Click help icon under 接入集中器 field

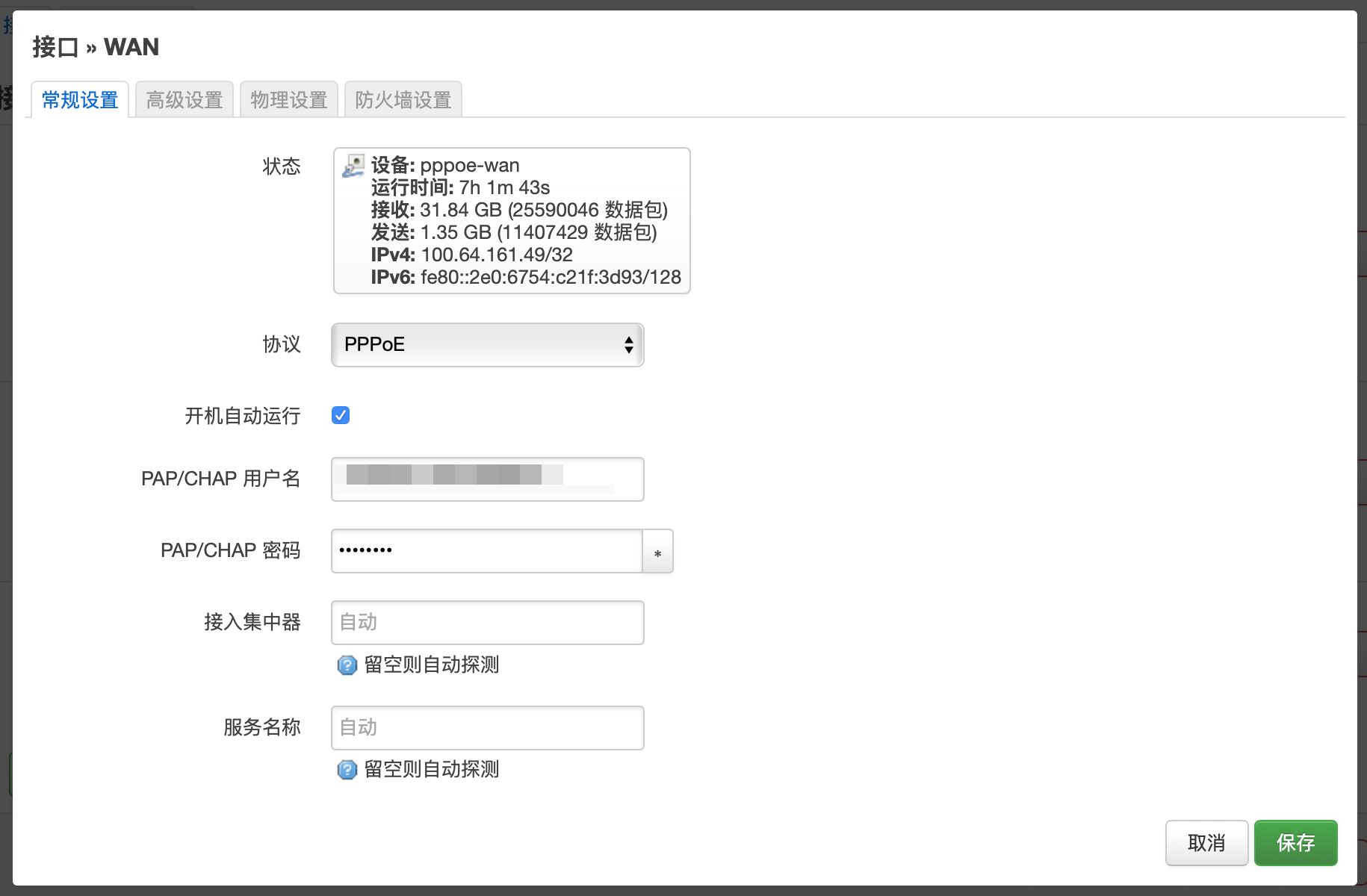347,665
